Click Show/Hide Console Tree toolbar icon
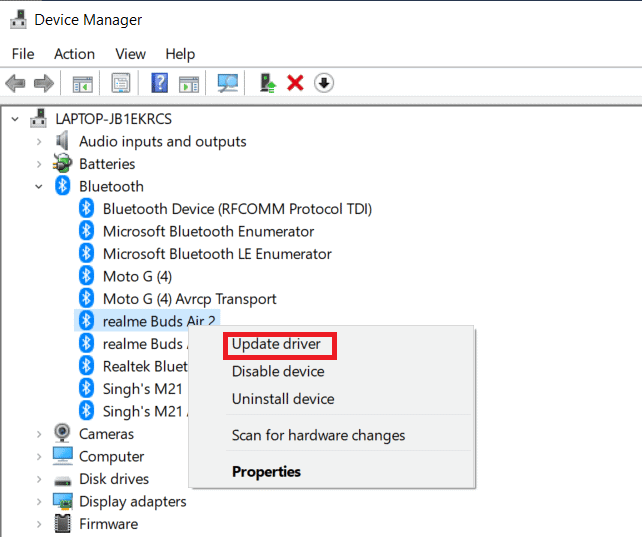This screenshot has height=537, width=642. pyautogui.click(x=83, y=84)
